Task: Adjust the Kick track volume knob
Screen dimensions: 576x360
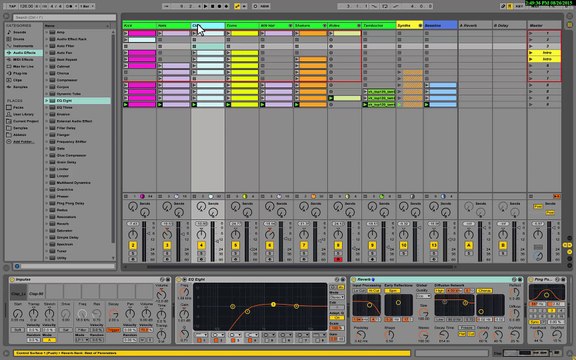Action: point(133,234)
